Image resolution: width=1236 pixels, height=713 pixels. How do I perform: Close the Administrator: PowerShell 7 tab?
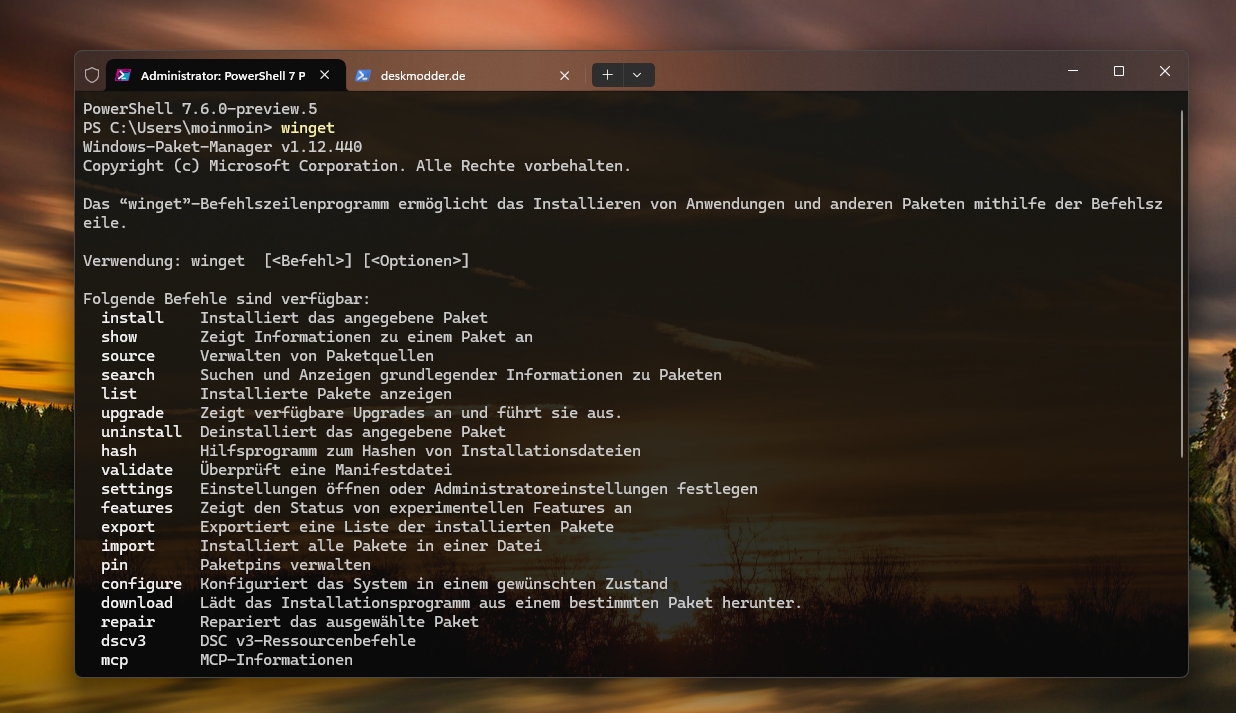325,75
